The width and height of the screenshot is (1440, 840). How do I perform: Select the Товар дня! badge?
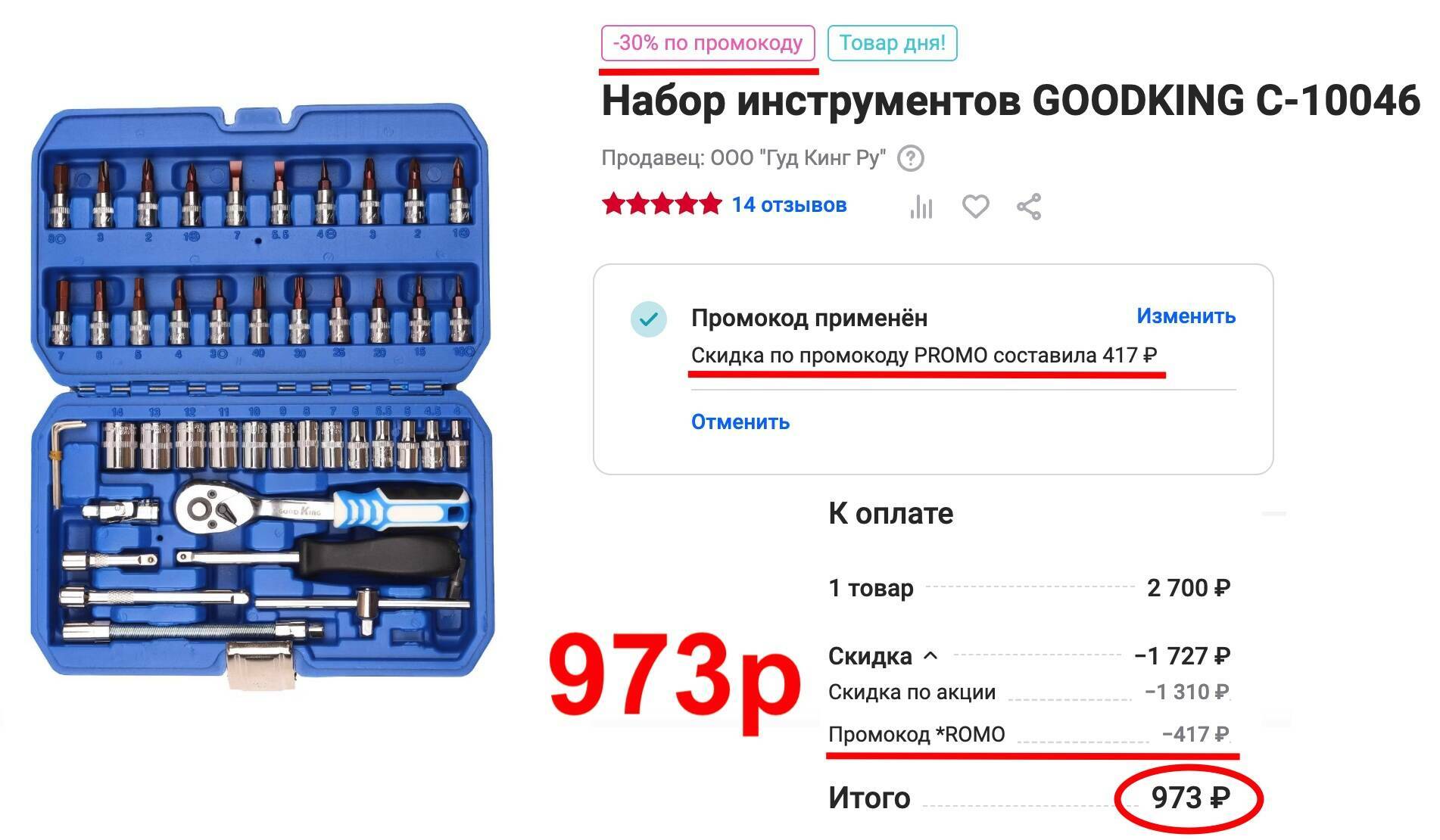[x=892, y=43]
